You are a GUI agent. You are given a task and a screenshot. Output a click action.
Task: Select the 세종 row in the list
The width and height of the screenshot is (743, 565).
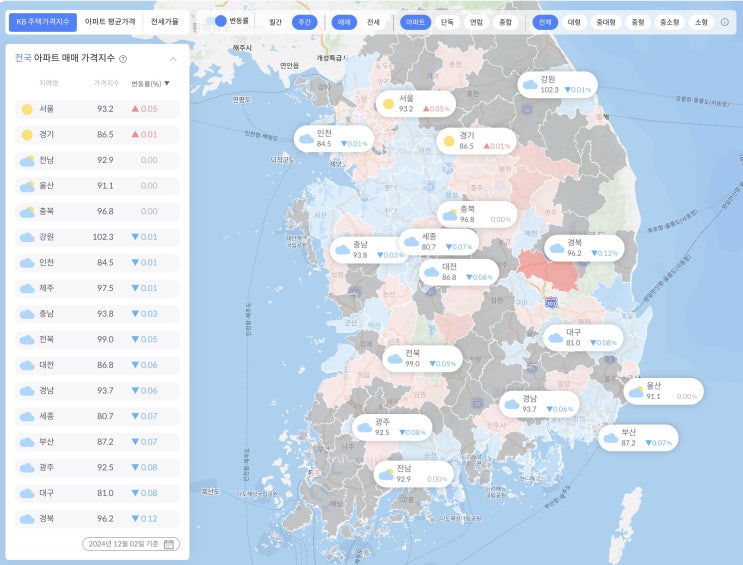coord(98,416)
